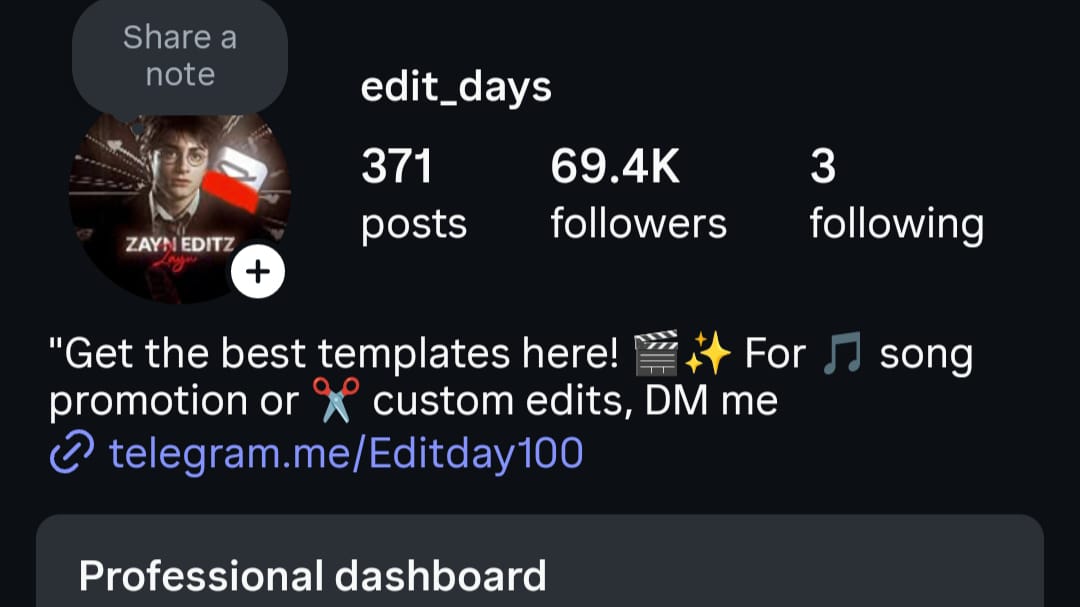Image resolution: width=1080 pixels, height=607 pixels.
Task: Click the sparkles emoji in bio
Action: pyautogui.click(x=708, y=353)
